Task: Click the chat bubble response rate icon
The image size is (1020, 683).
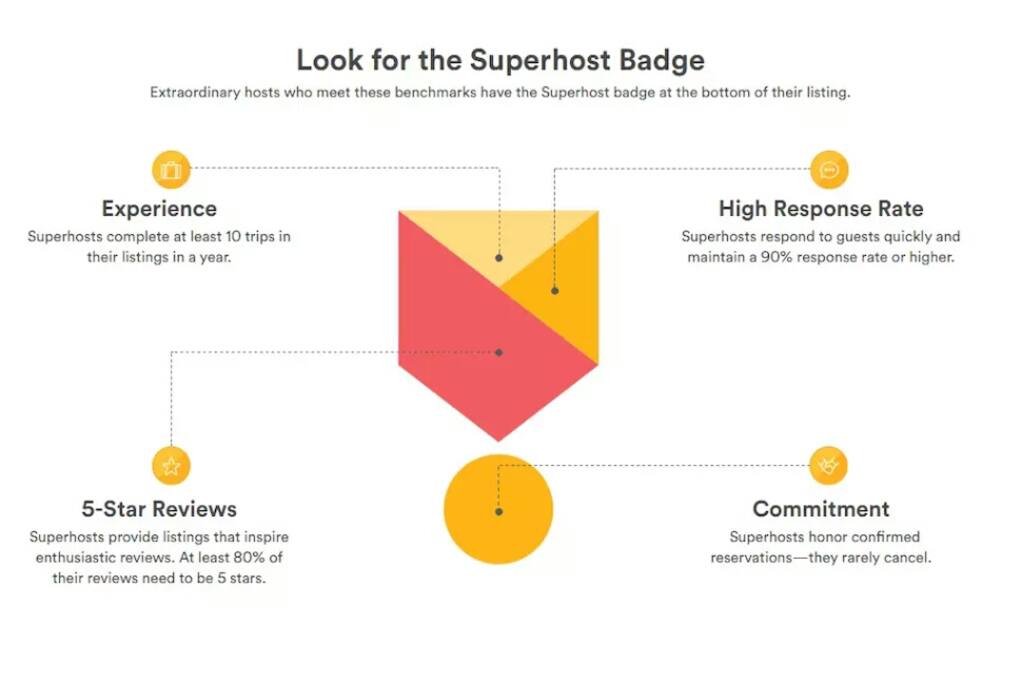Action: coord(829,170)
